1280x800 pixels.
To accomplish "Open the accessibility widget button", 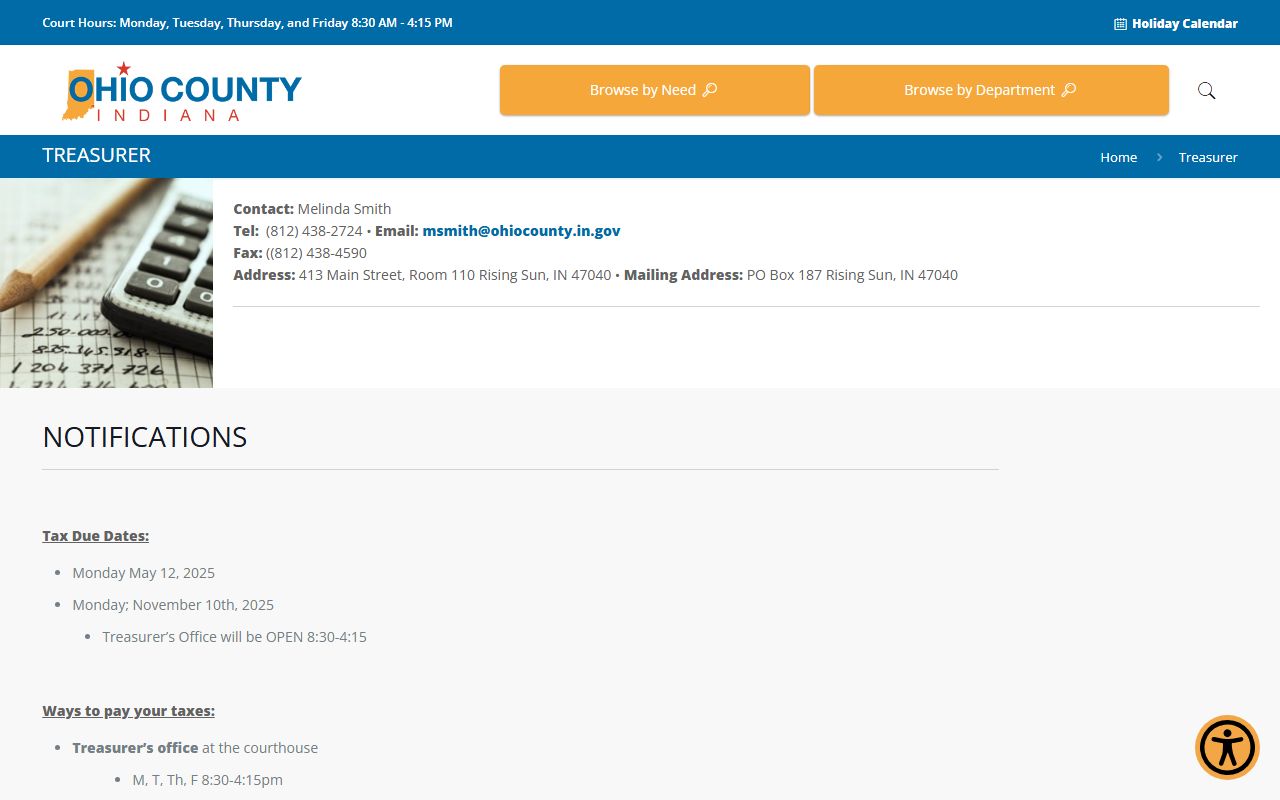I will [x=1227, y=747].
